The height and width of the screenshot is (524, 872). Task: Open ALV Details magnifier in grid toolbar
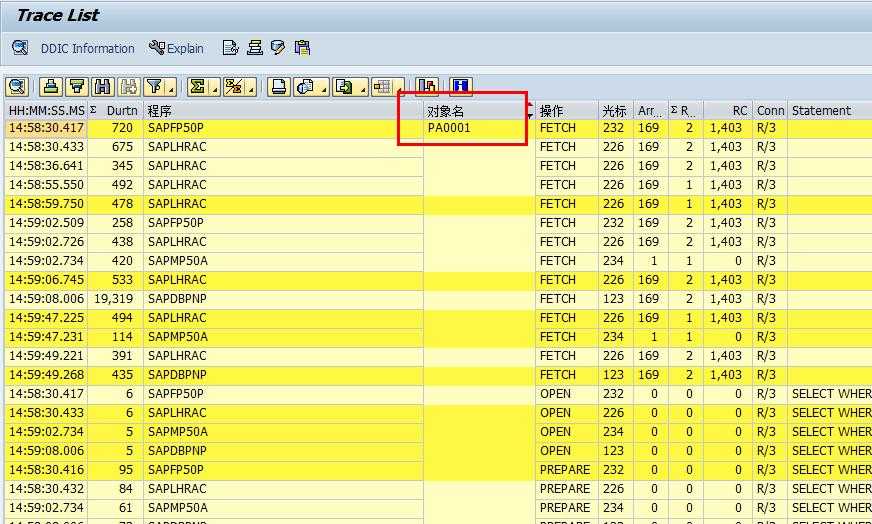(17, 87)
